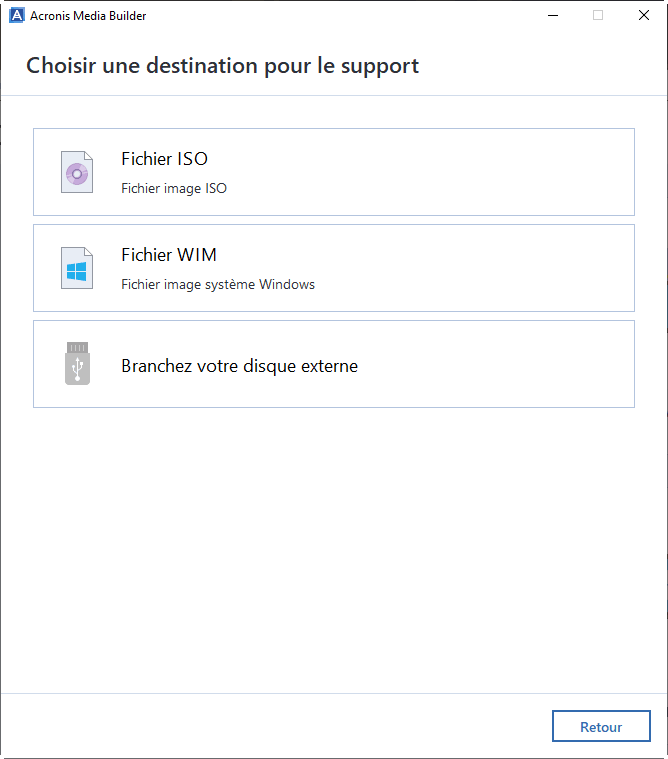Click the ISO disc file icon
Screen dimensions: 668x759
77,172
